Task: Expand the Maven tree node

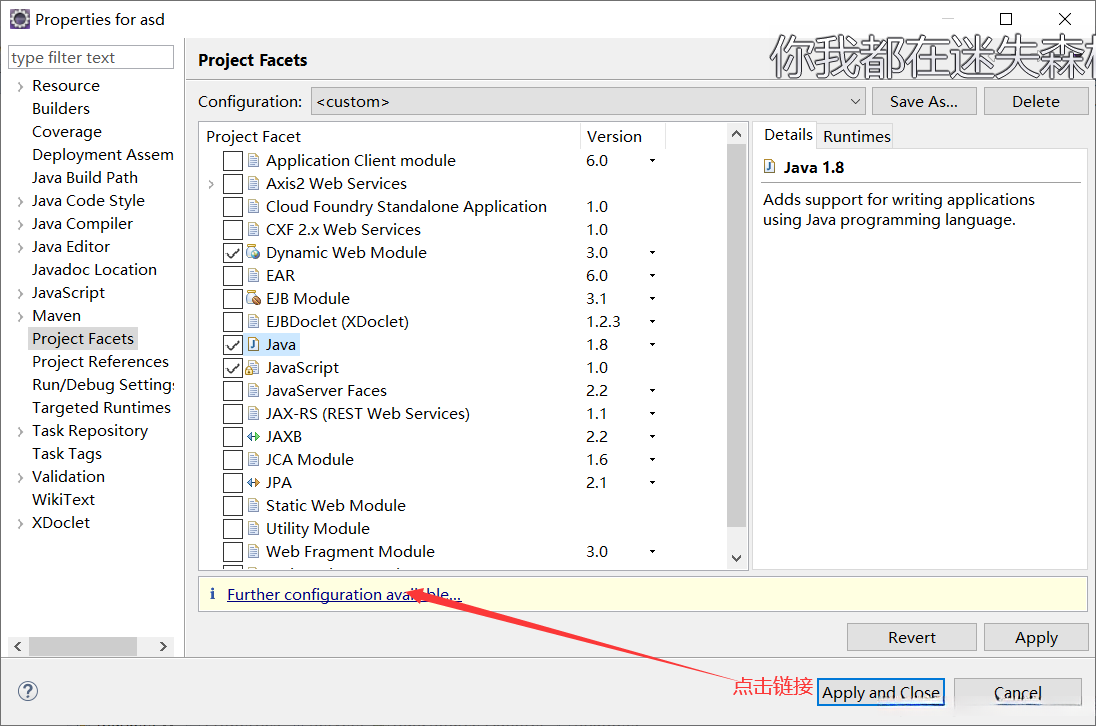Action: (x=20, y=317)
